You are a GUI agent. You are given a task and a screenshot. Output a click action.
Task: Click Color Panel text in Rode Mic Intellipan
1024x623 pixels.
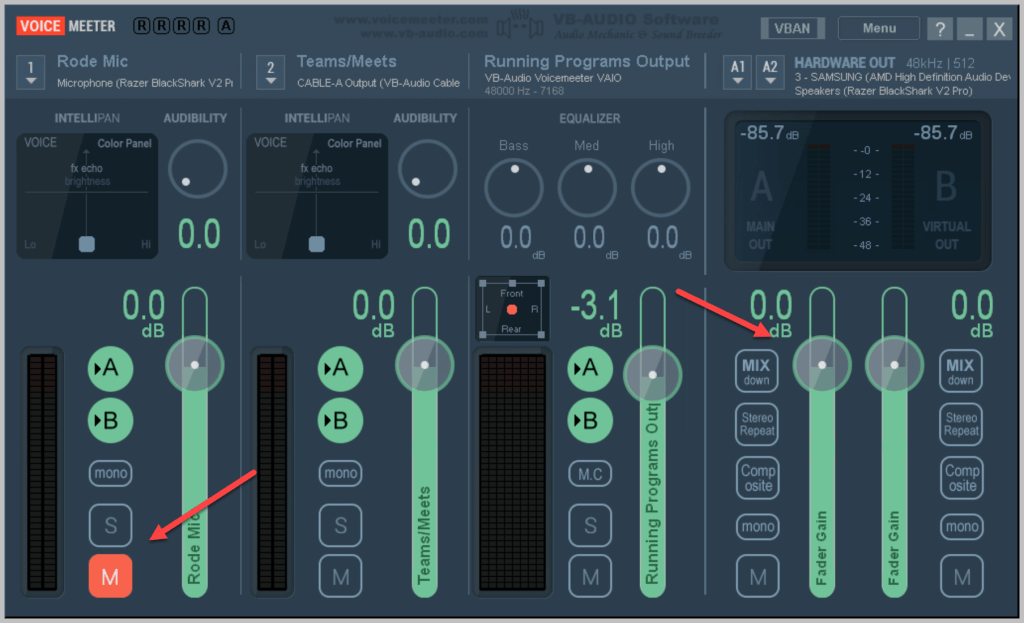click(124, 143)
